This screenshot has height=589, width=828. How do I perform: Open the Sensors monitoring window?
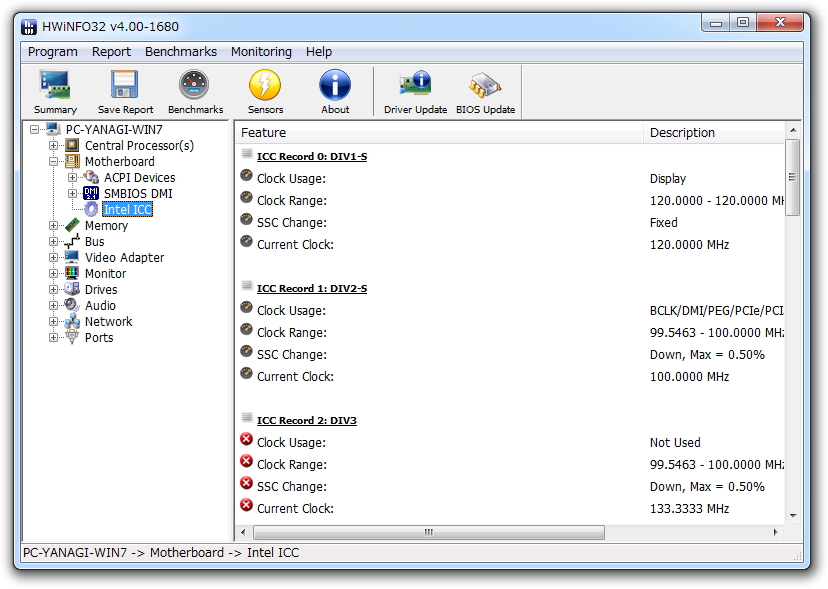point(264,85)
